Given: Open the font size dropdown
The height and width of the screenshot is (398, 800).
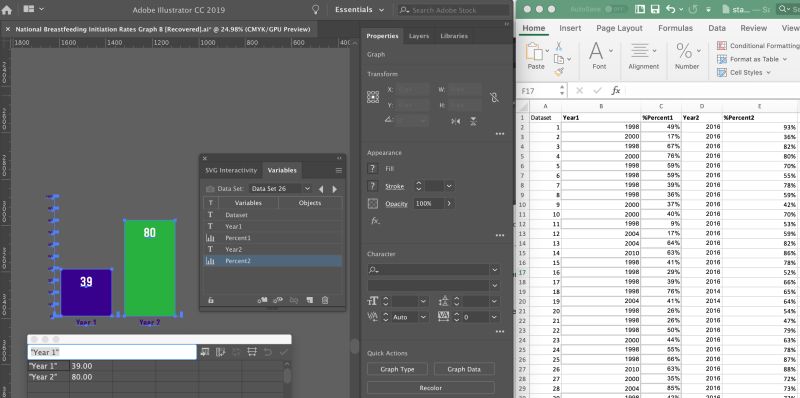Looking at the screenshot, I should (x=423, y=302).
